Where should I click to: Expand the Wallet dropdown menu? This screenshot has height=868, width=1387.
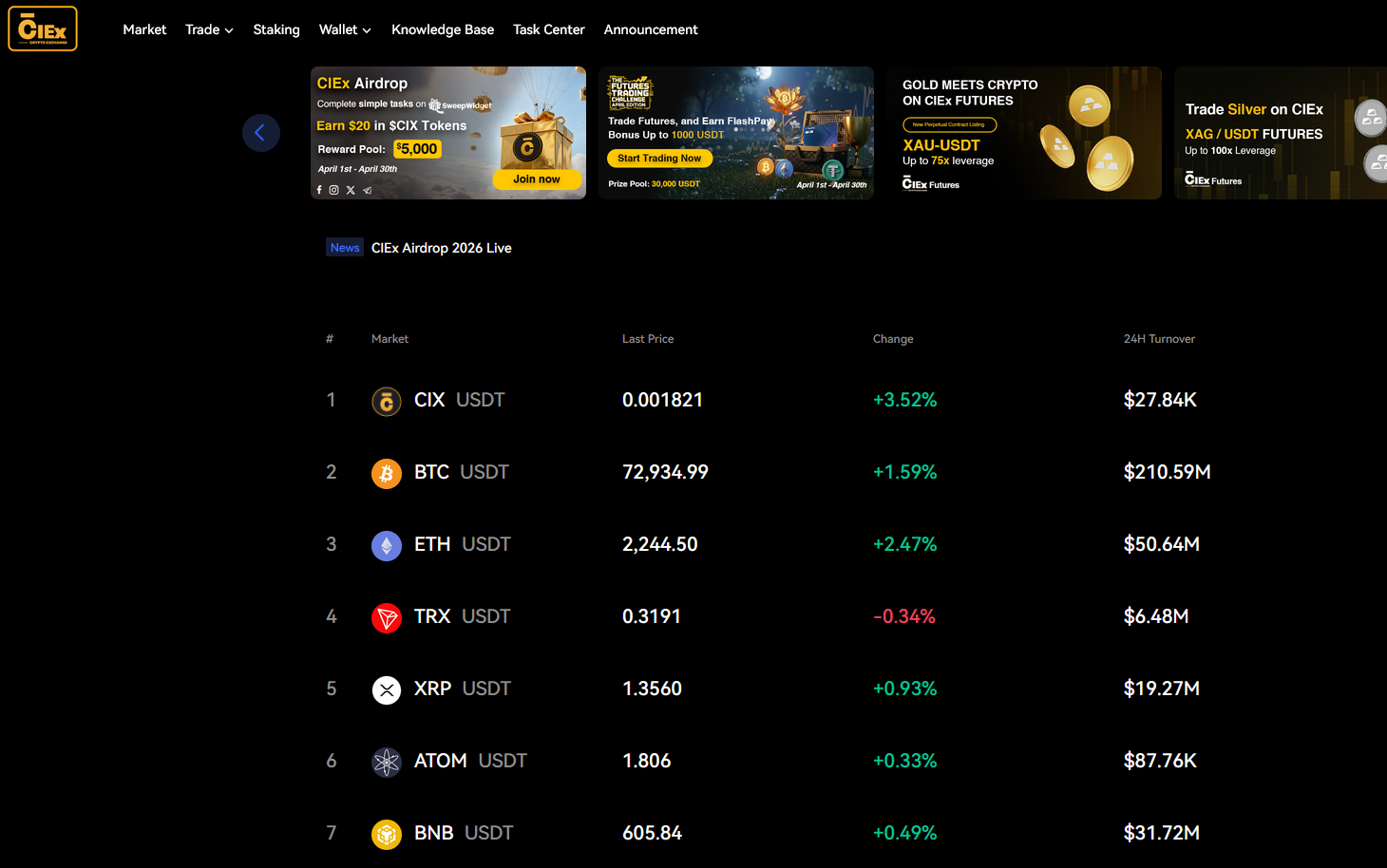pos(345,29)
